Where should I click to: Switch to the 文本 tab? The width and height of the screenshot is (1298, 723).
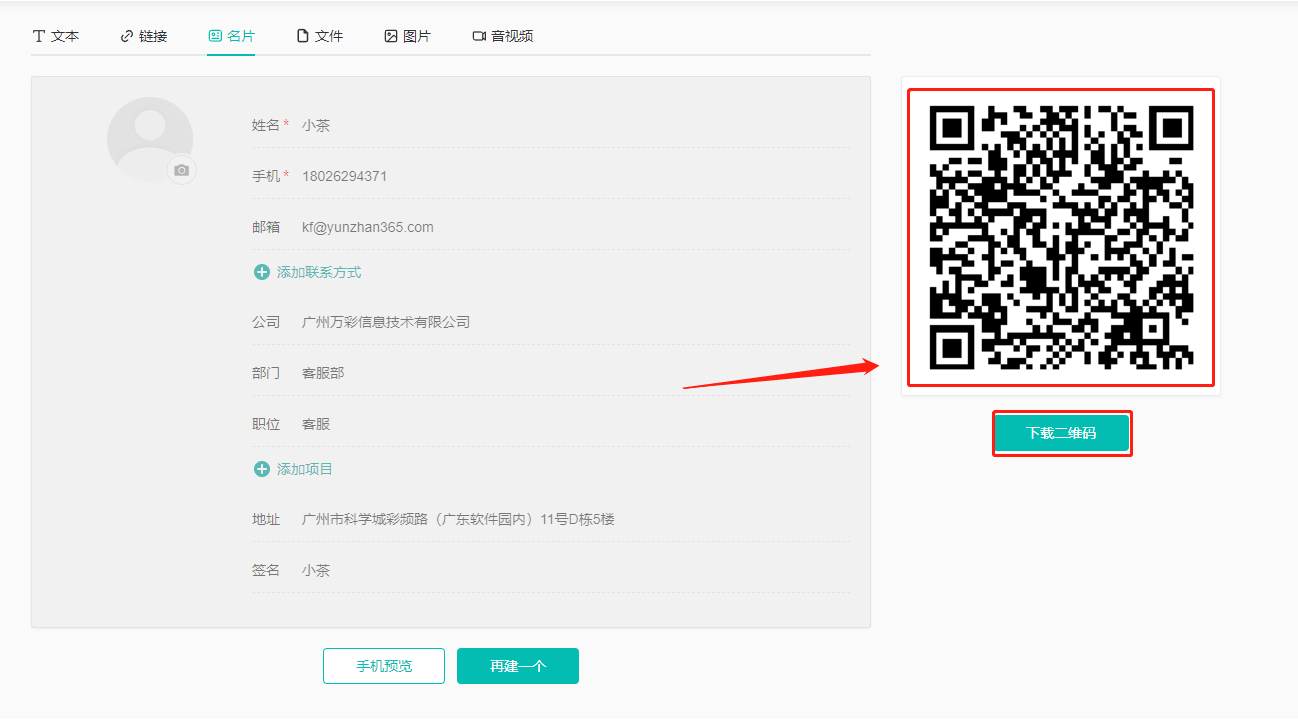point(56,36)
